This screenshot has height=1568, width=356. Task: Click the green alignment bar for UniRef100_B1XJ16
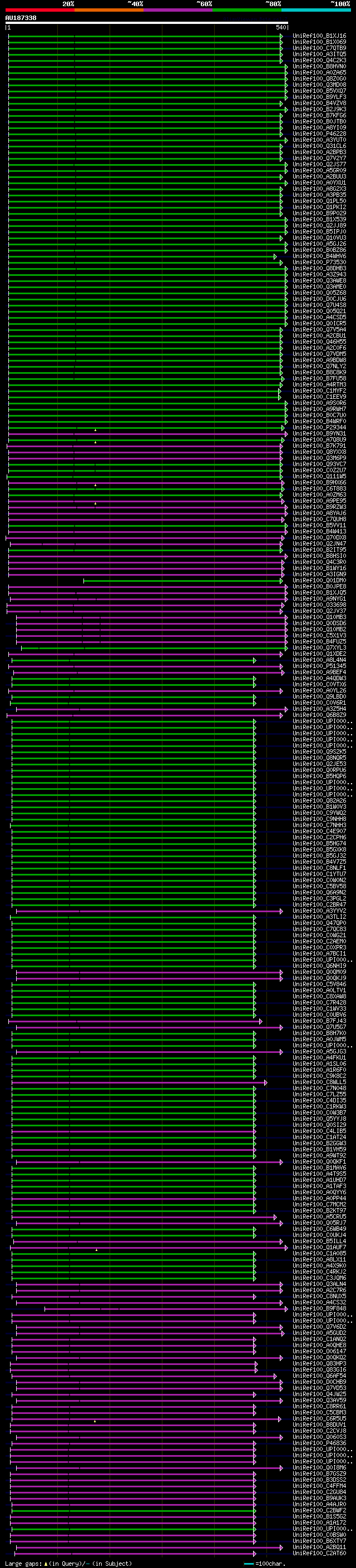coord(145,36)
